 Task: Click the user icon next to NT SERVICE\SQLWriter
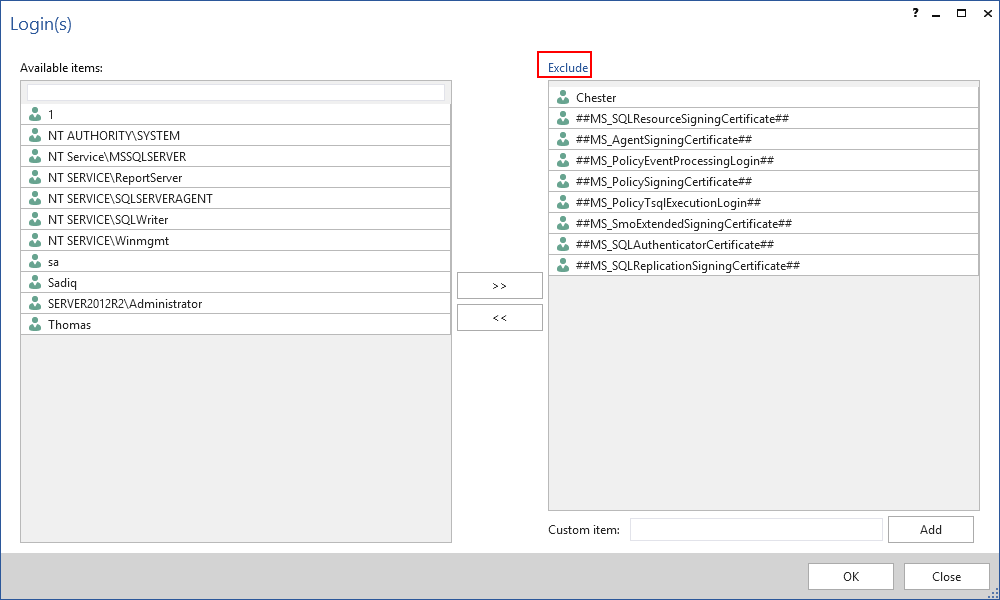click(x=35, y=219)
